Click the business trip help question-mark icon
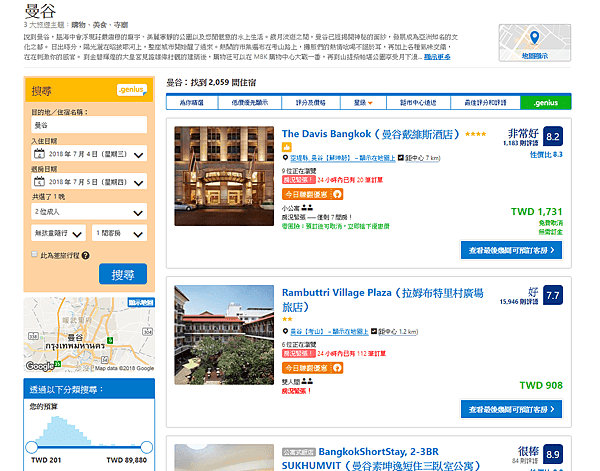The image size is (600, 471). (86, 255)
